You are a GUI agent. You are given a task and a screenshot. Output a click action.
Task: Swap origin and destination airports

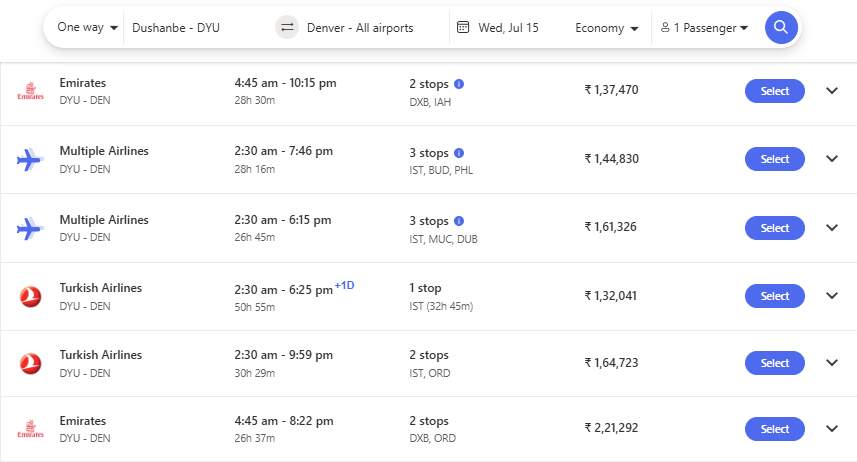pos(287,28)
